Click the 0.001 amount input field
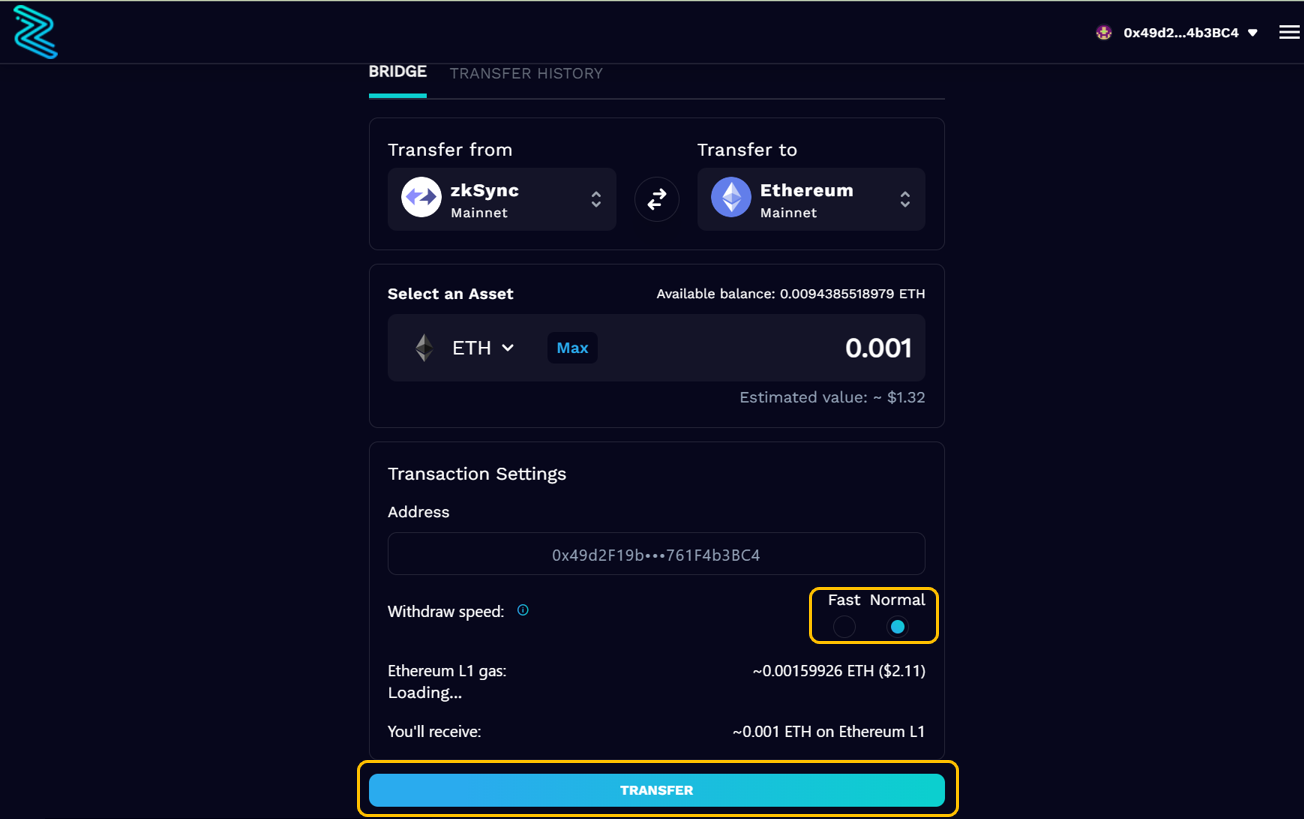The image size is (1304, 819). pos(800,348)
